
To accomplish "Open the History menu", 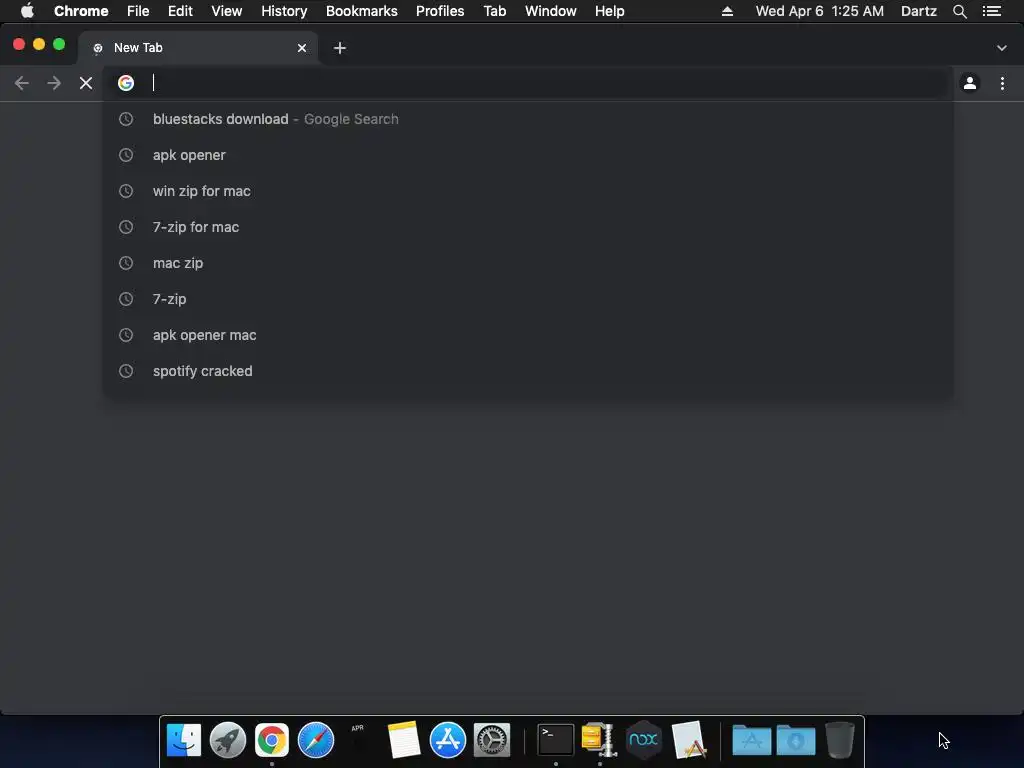I will point(284,11).
